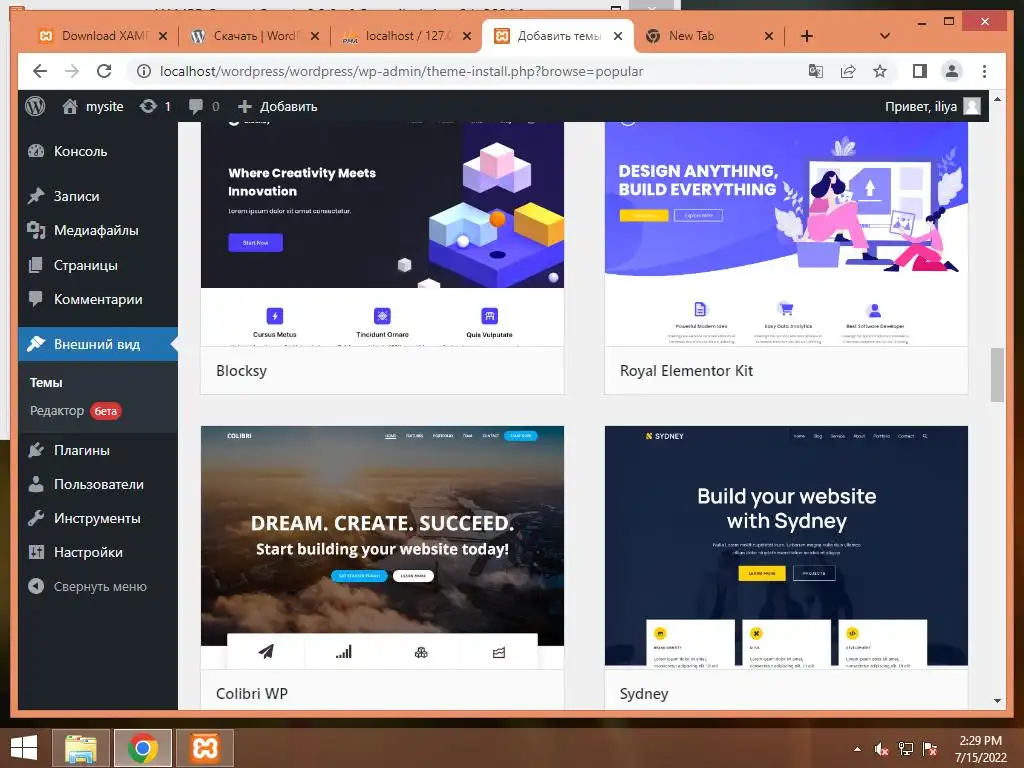Open the Windows Start menu
The image size is (1024, 768).
[24, 748]
